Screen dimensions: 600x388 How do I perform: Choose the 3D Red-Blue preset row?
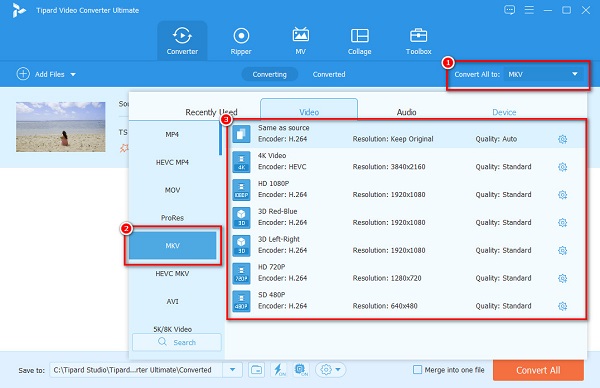pyautogui.click(x=407, y=217)
